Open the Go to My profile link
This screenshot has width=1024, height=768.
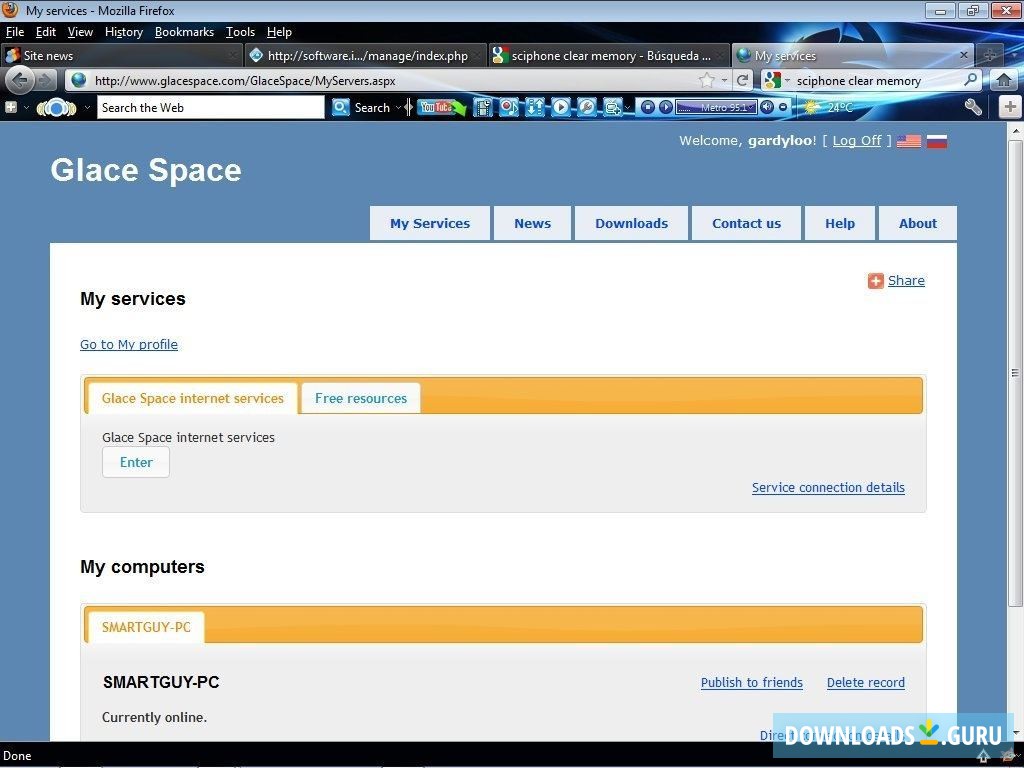point(128,344)
